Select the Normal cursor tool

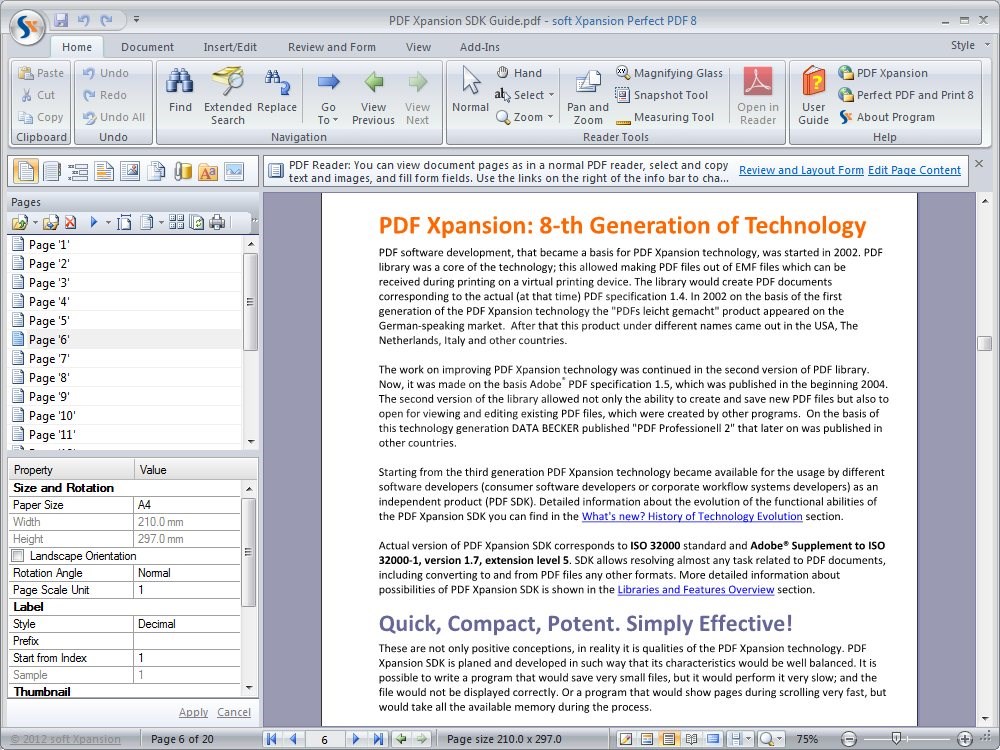tap(471, 89)
